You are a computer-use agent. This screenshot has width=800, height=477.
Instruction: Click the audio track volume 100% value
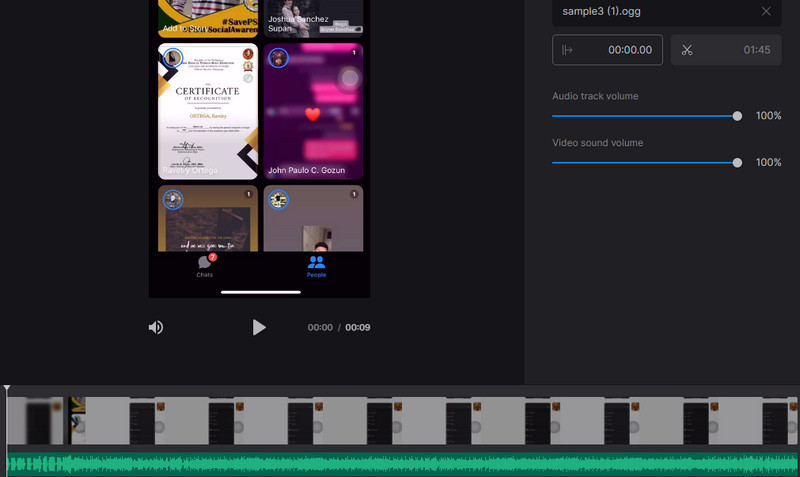coord(768,116)
